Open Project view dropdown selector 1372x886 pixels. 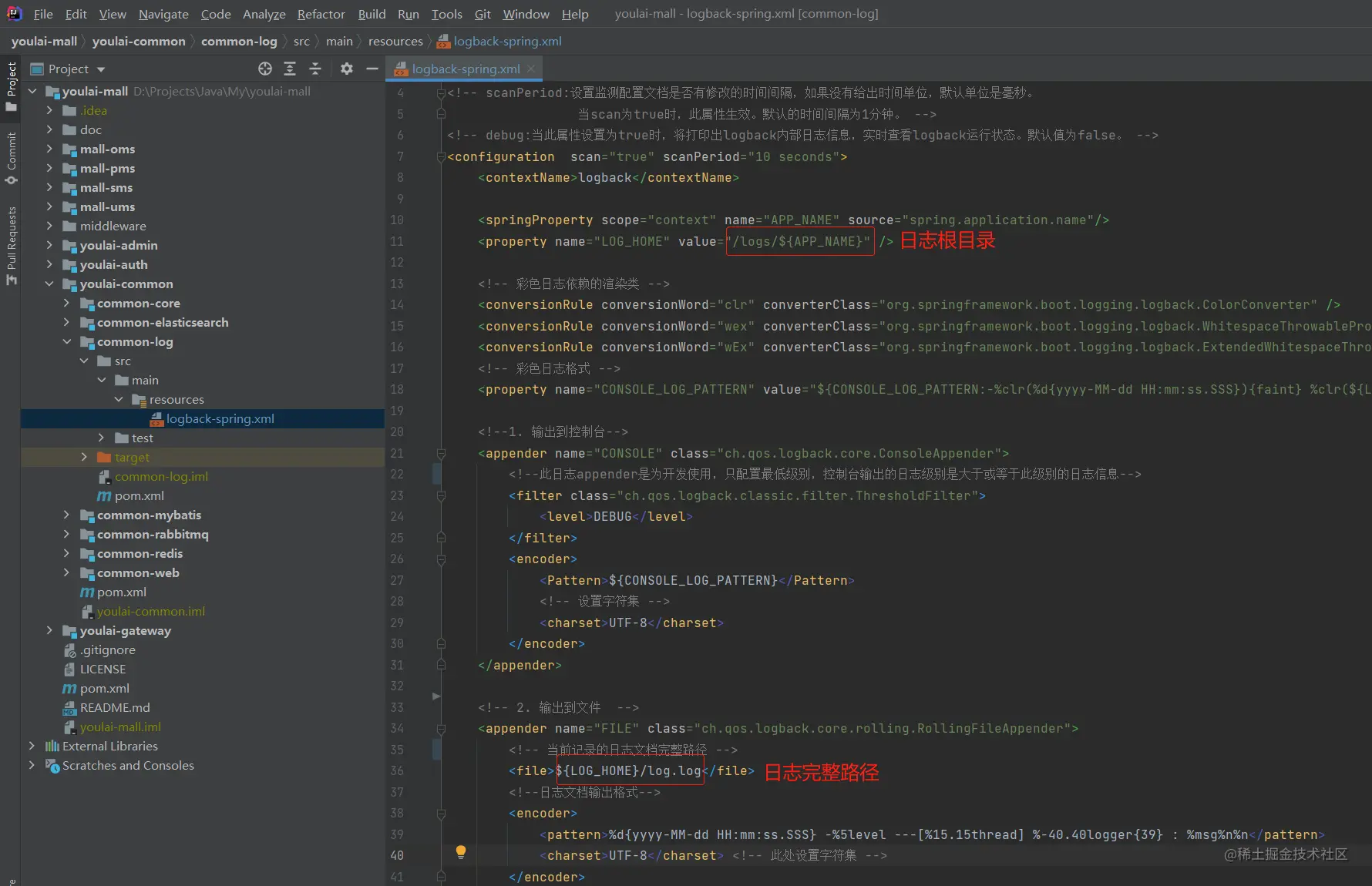tap(68, 69)
